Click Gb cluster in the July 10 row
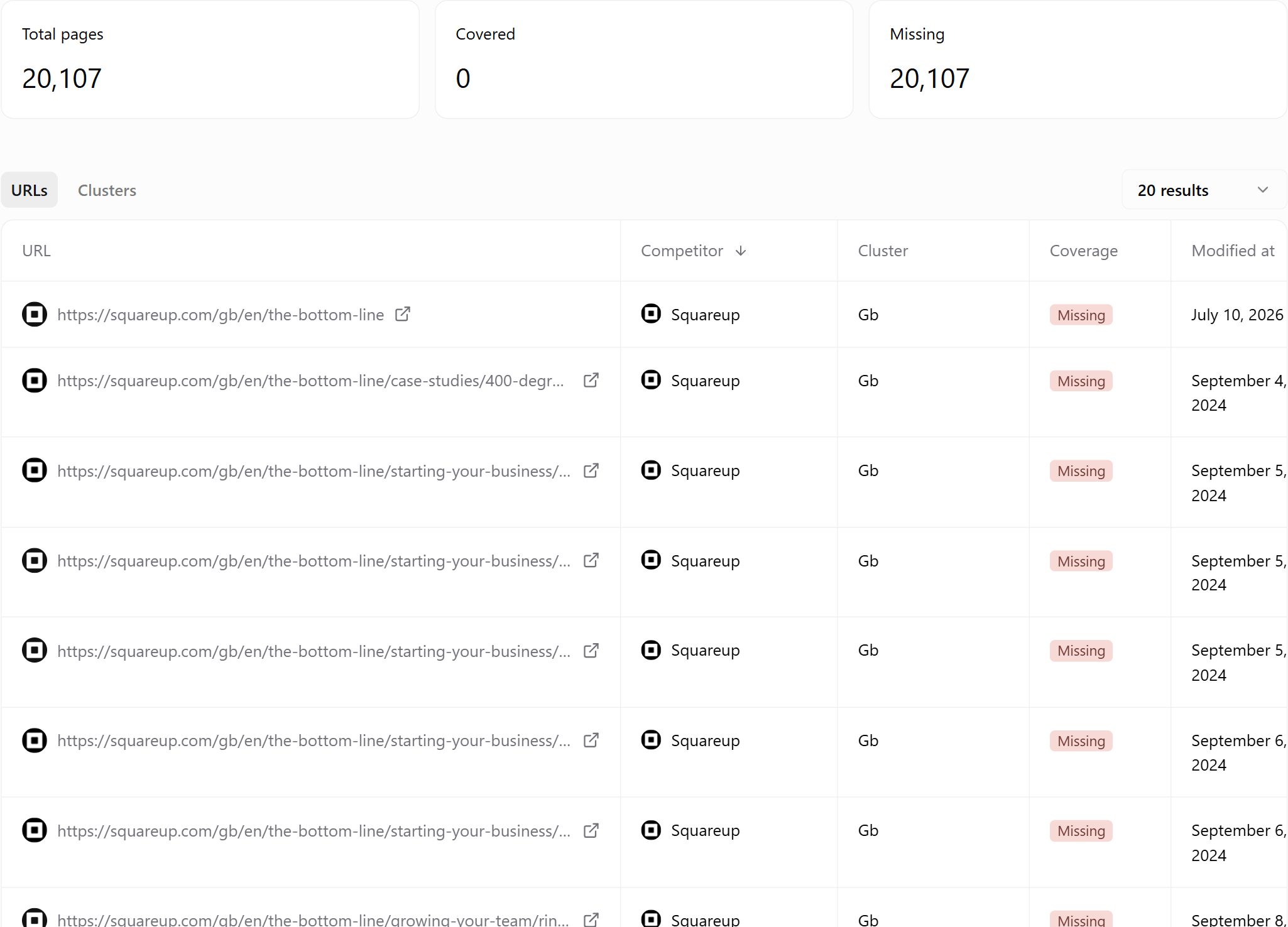Image resolution: width=1288 pixels, height=927 pixels. click(x=868, y=315)
